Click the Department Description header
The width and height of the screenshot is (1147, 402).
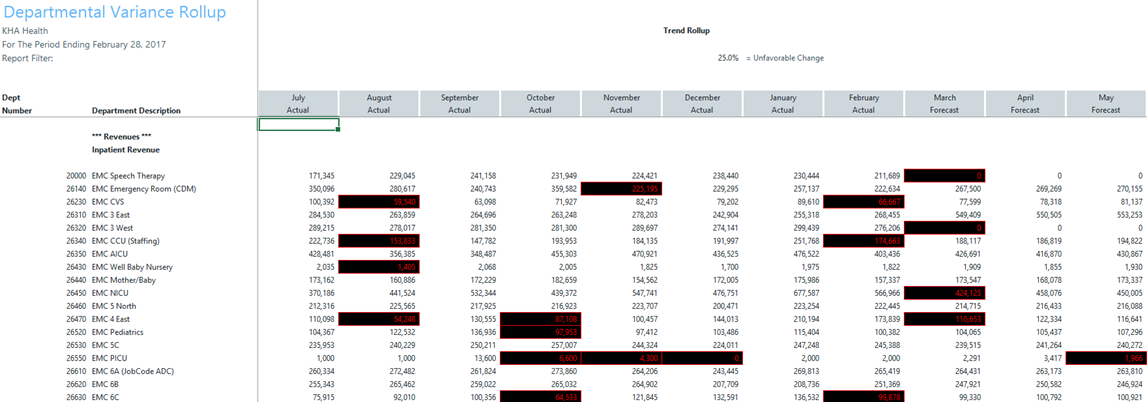136,111
